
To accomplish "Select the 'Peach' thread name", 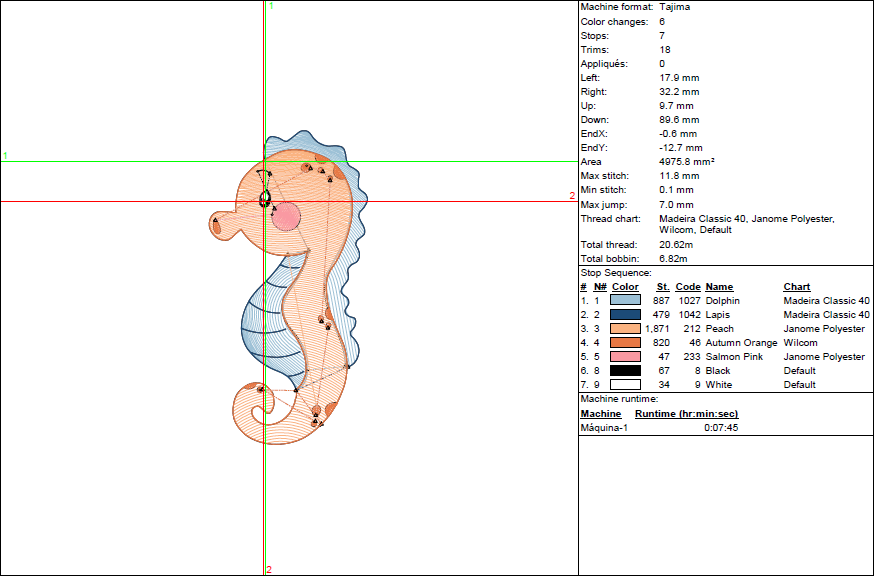I will (720, 328).
